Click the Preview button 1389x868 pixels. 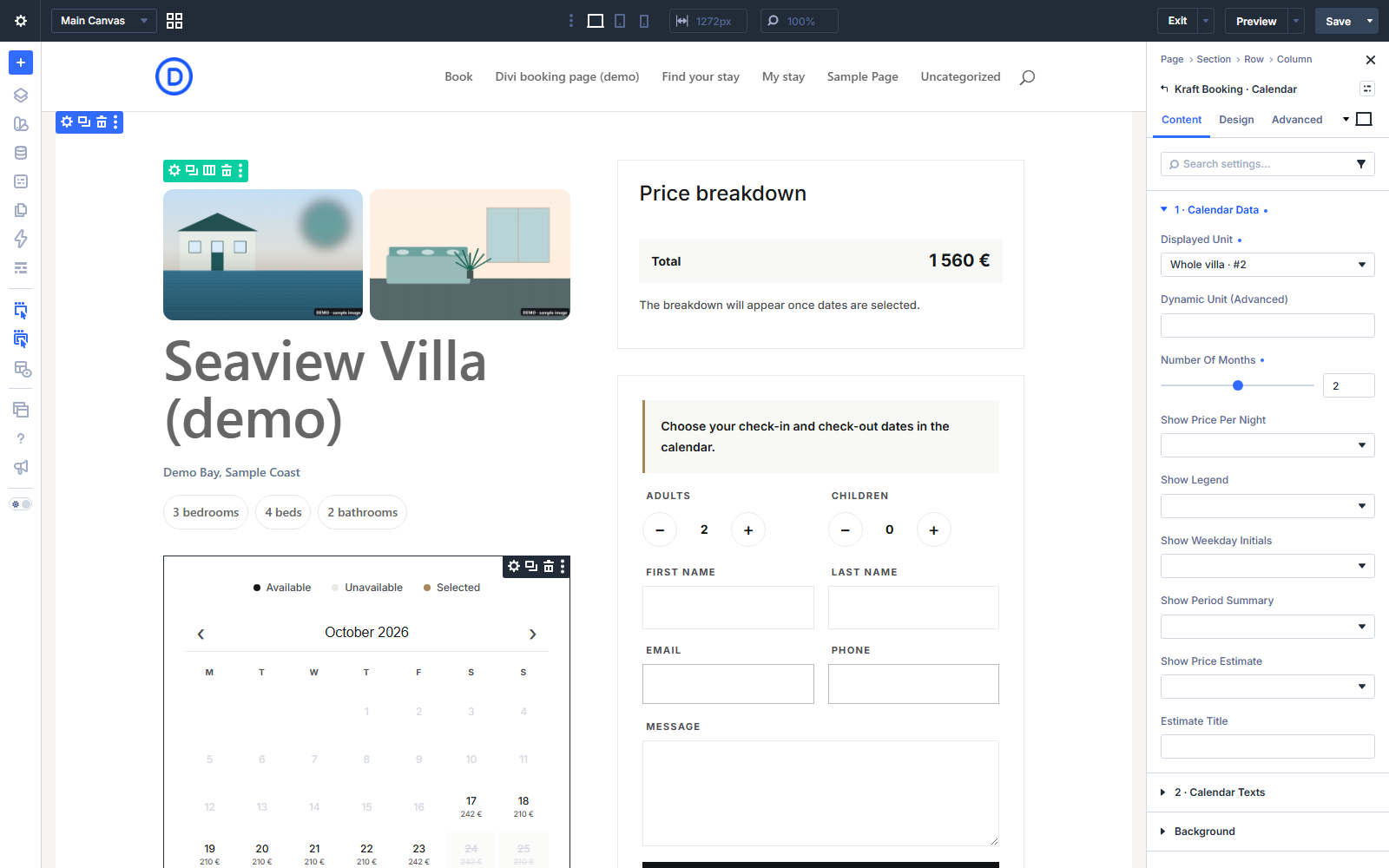pos(1256,21)
